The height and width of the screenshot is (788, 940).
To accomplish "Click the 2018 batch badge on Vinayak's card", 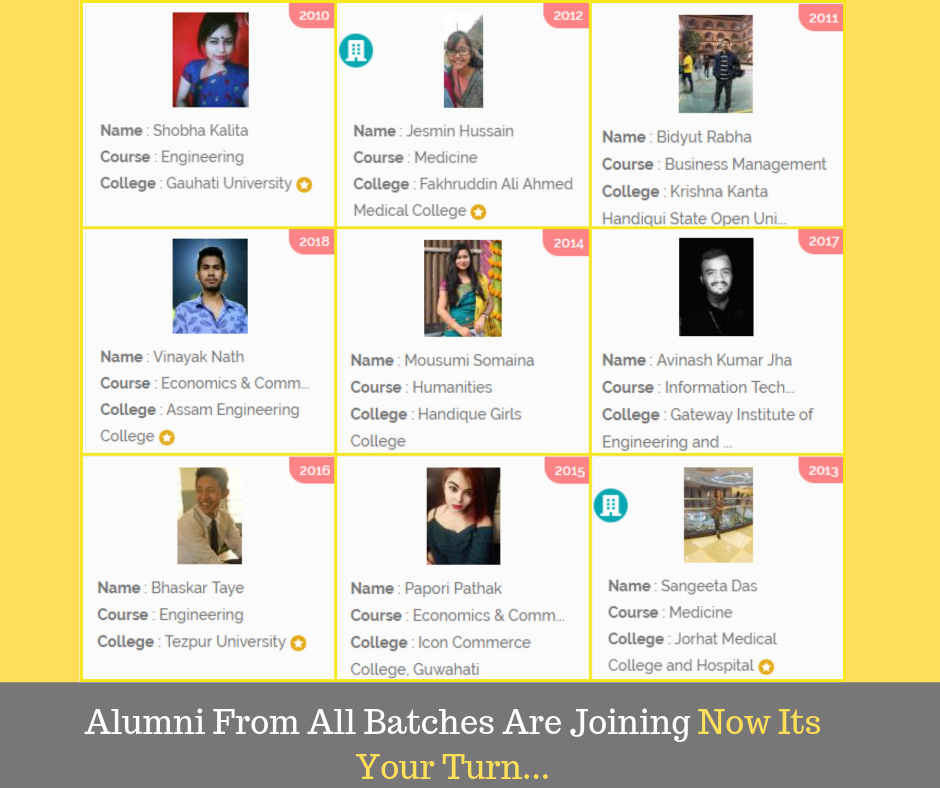I will (x=312, y=242).
